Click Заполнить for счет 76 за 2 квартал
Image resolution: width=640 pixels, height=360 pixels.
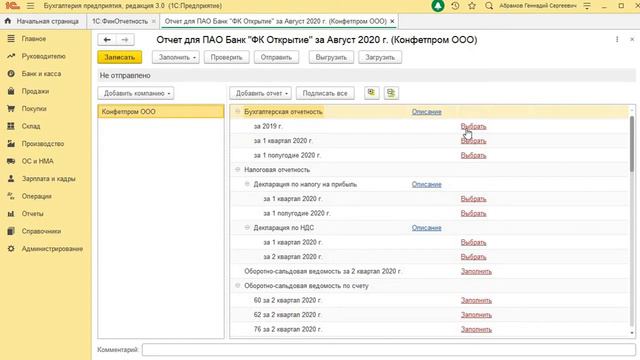pos(476,329)
